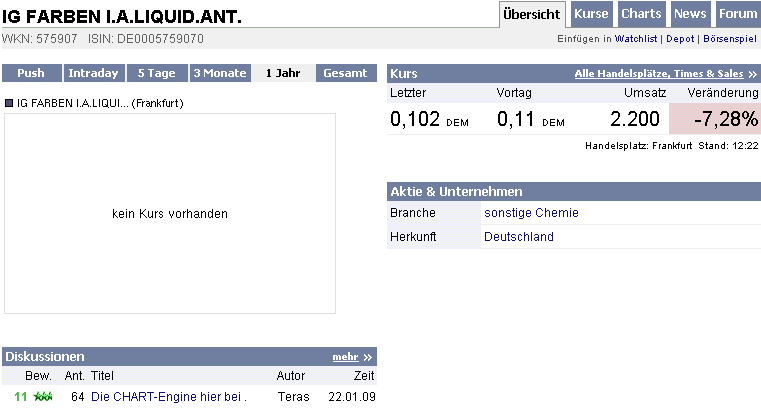Click the green star rating icon
Viewport: 761px width, 408px height.
pos(43,397)
